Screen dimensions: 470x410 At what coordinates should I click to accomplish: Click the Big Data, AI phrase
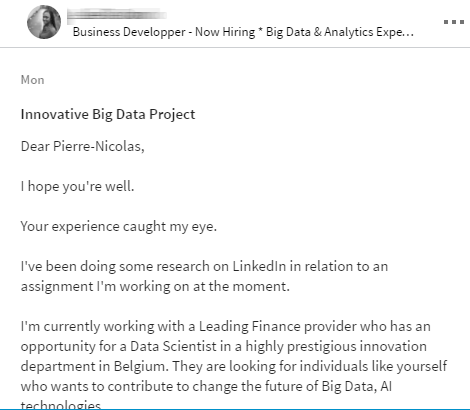[x=357, y=386]
